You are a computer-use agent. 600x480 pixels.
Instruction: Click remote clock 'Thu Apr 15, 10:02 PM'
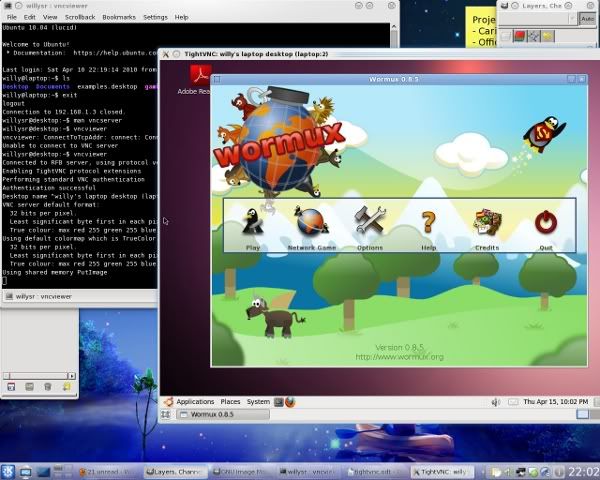pyautogui.click(x=556, y=402)
